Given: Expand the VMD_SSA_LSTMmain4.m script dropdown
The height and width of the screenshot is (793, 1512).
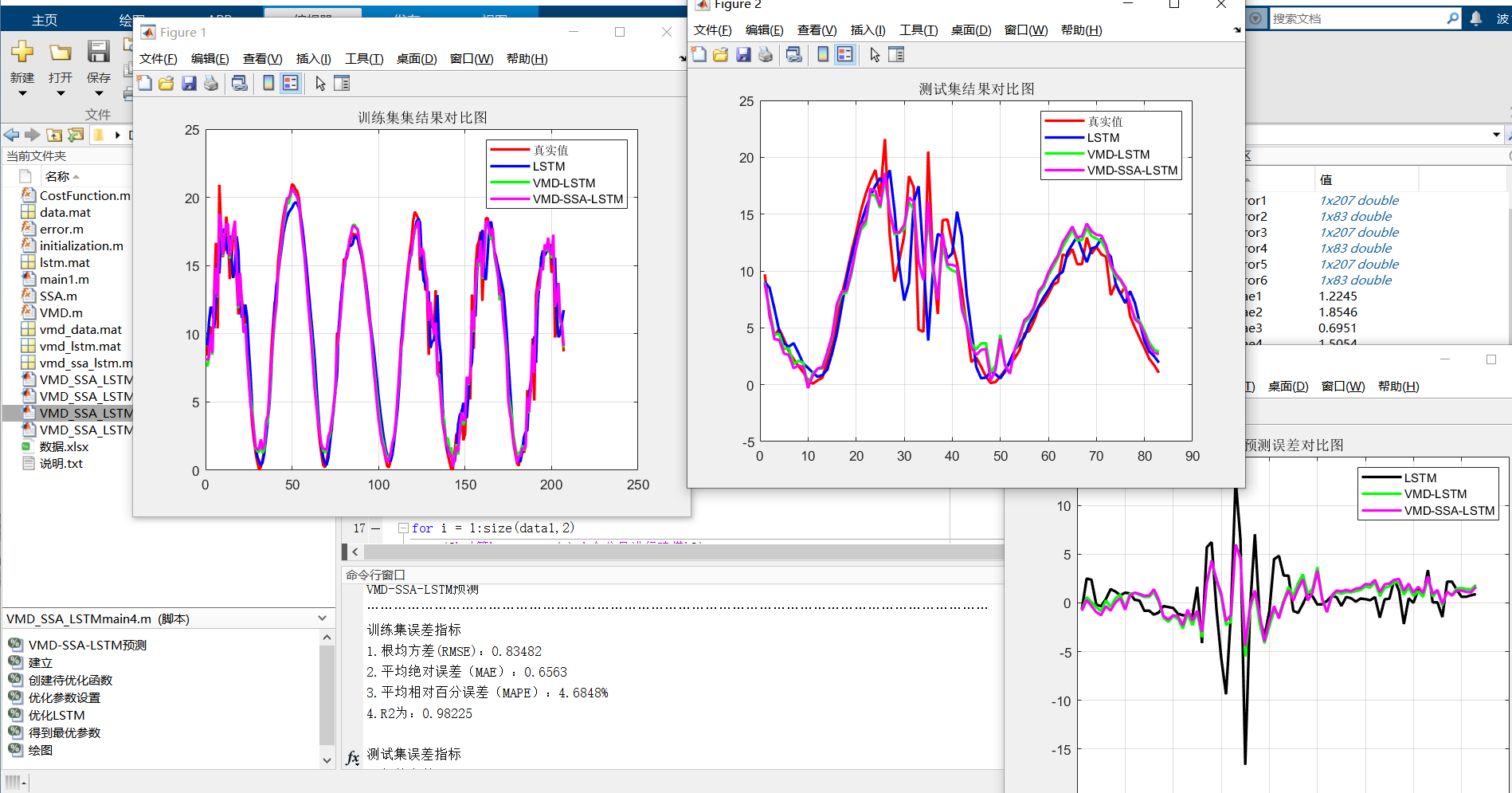Looking at the screenshot, I should 322,618.
